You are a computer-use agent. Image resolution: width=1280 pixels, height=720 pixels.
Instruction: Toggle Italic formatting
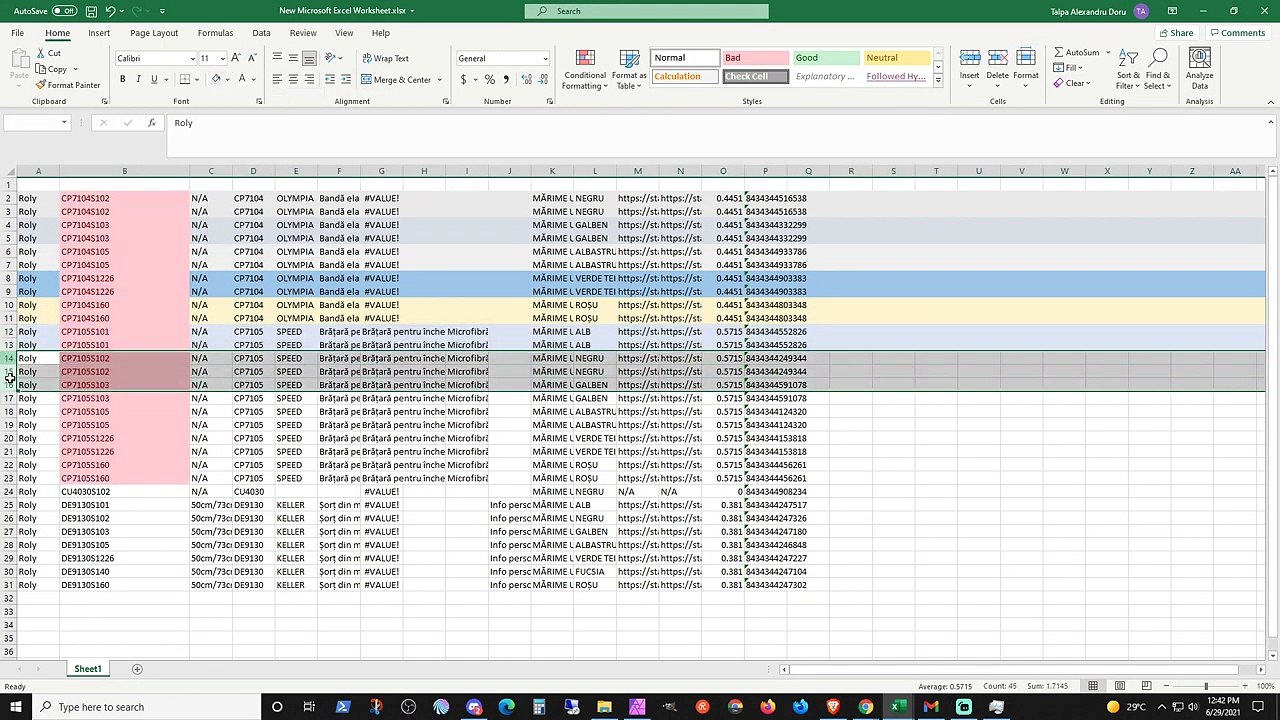coord(138,79)
